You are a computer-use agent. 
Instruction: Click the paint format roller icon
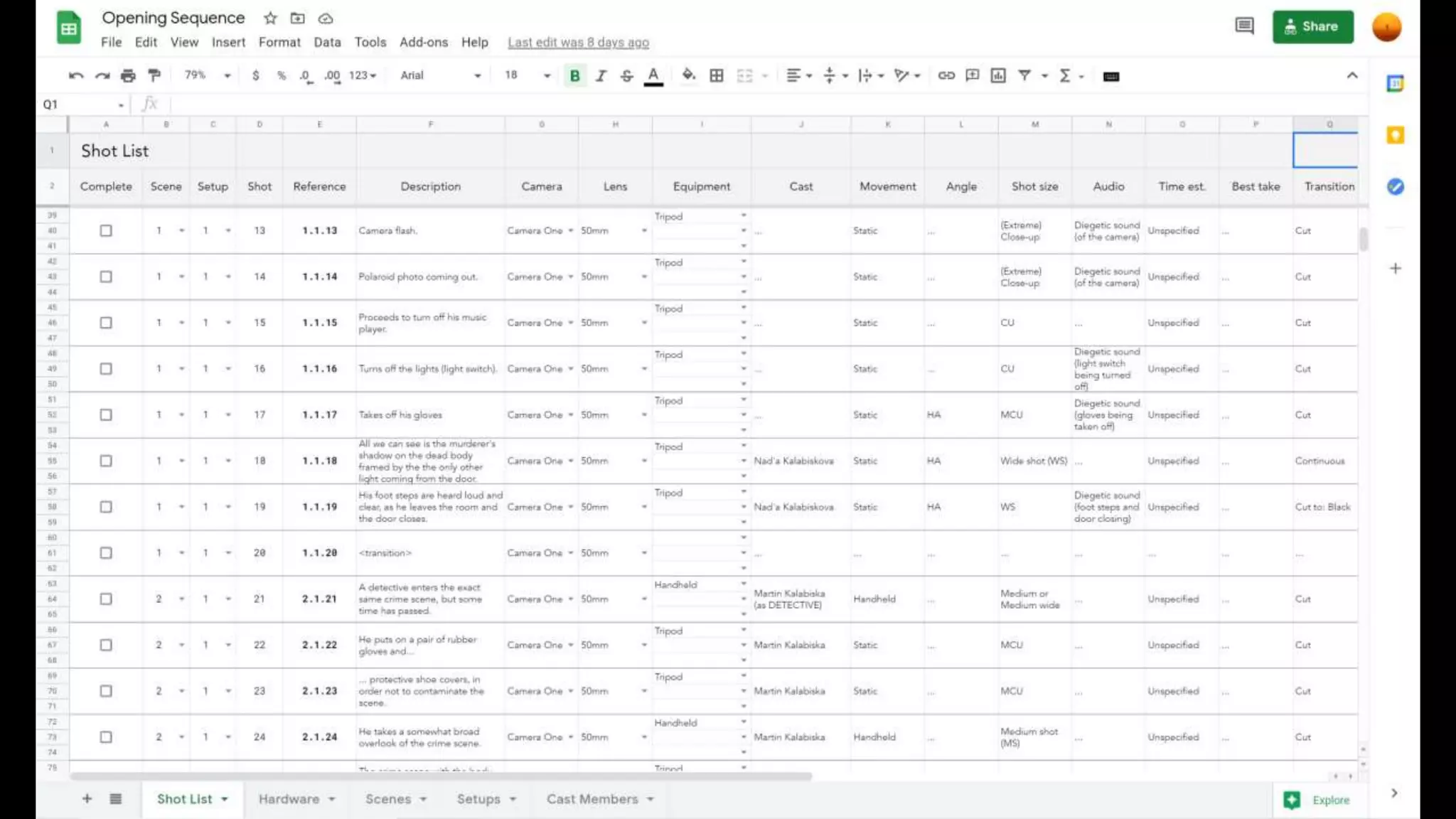pos(154,75)
